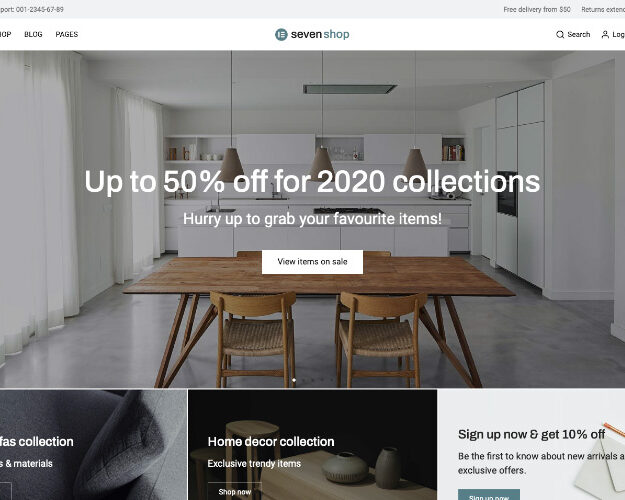This screenshot has height=500, width=625.
Task: Open search via magnifier icon
Action: point(560,35)
